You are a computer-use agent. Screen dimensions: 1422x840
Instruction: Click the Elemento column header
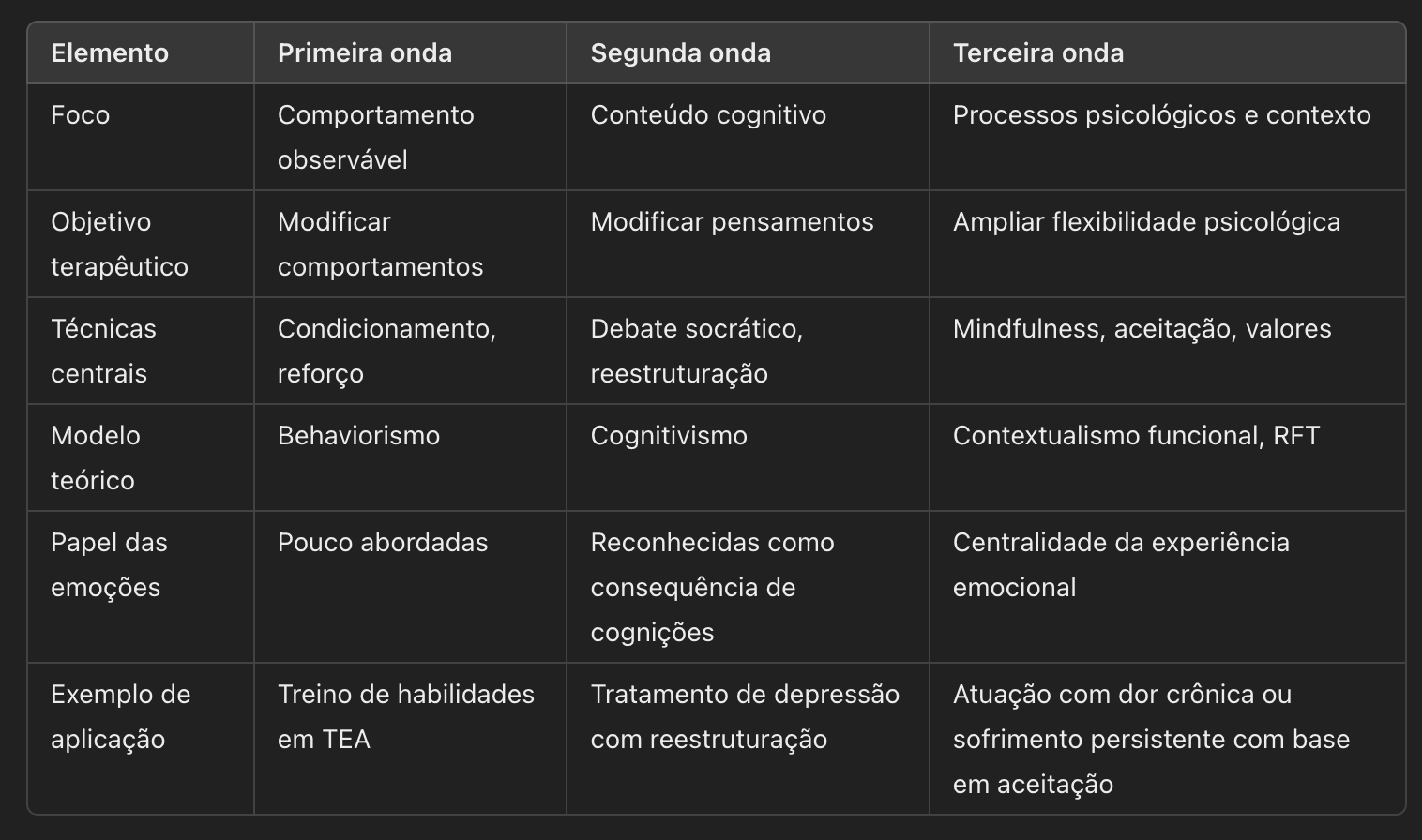point(141,53)
